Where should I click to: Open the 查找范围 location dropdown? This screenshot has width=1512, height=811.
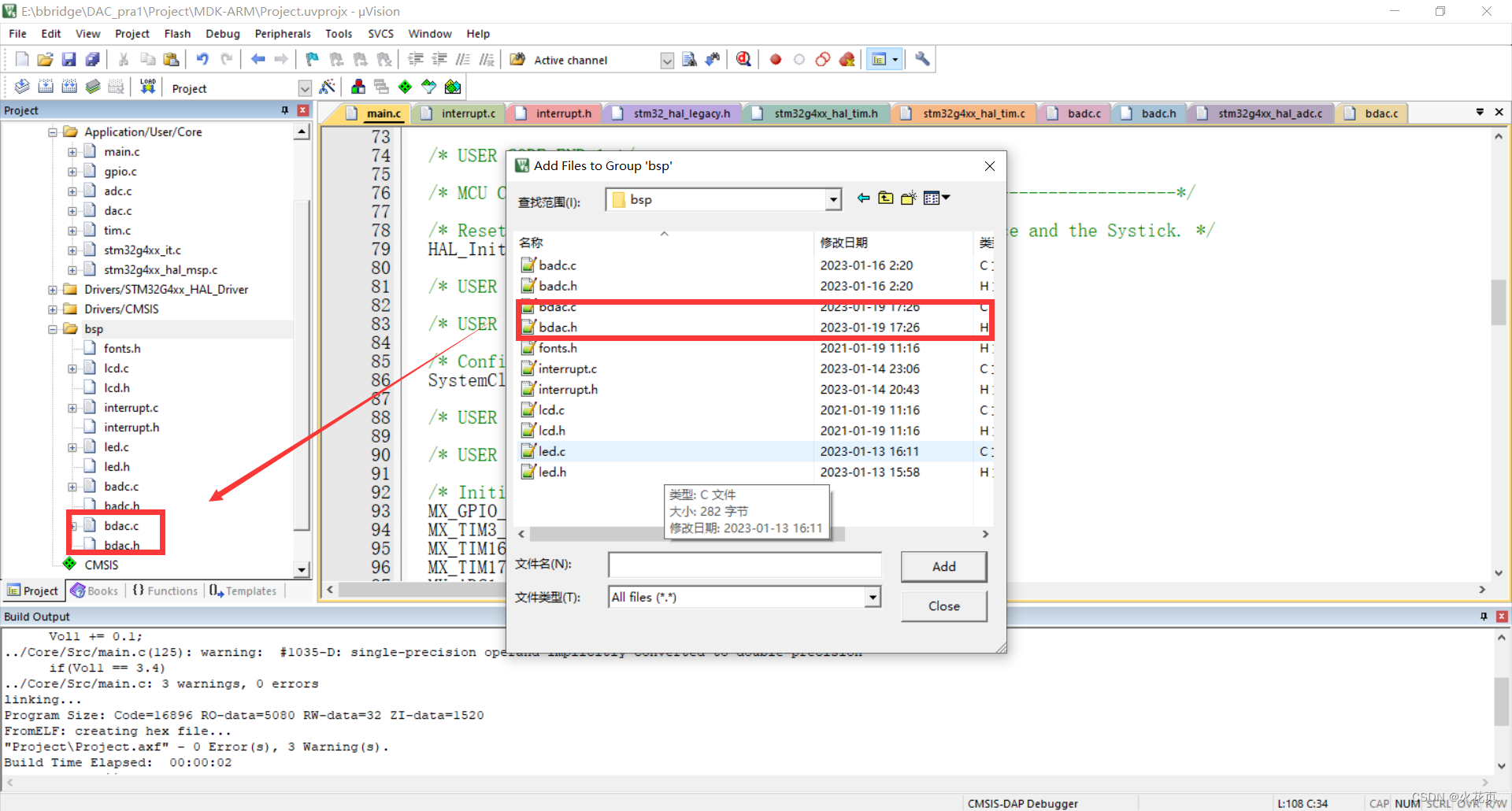(x=832, y=199)
